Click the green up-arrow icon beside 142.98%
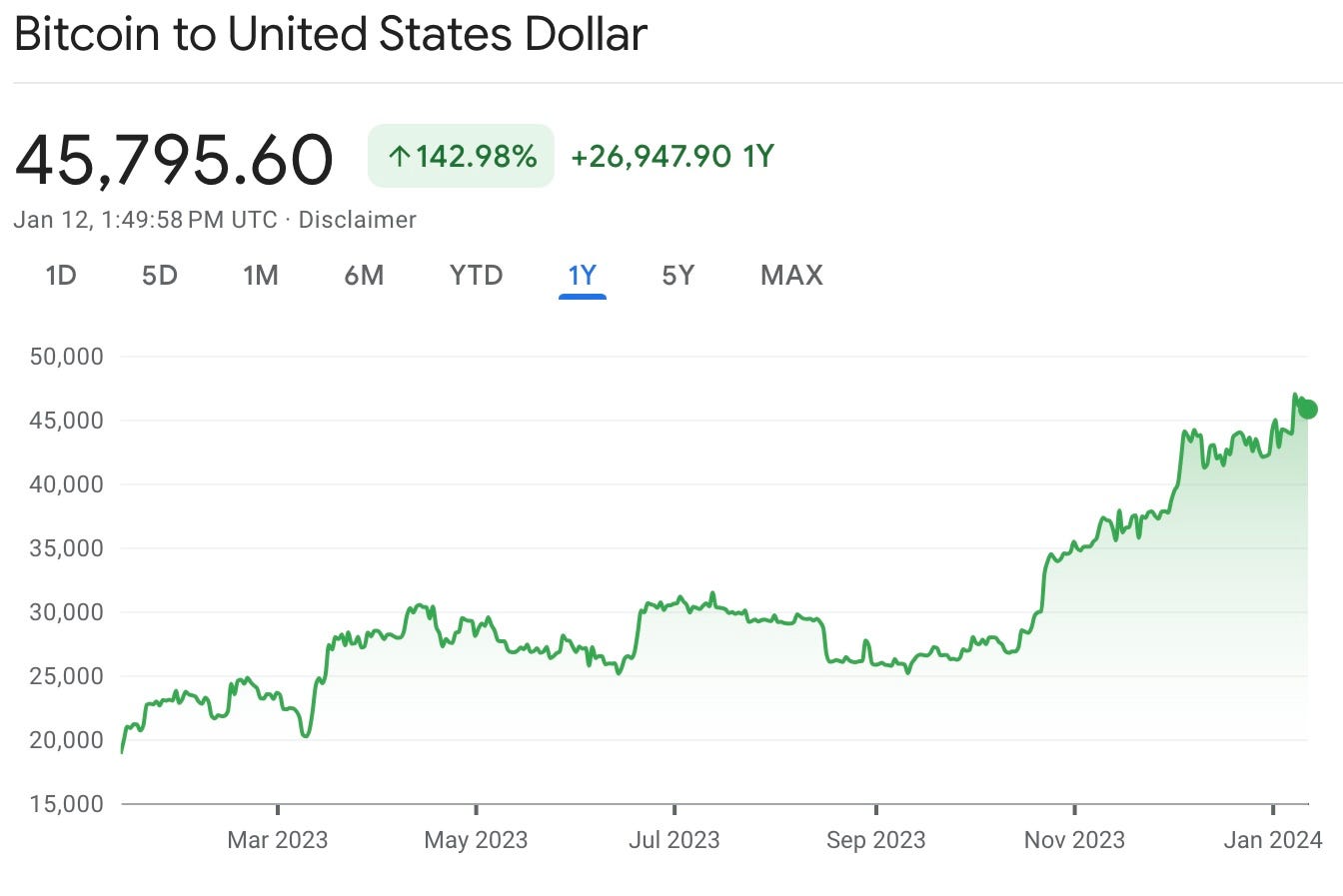The width and height of the screenshot is (1343, 896). [399, 155]
